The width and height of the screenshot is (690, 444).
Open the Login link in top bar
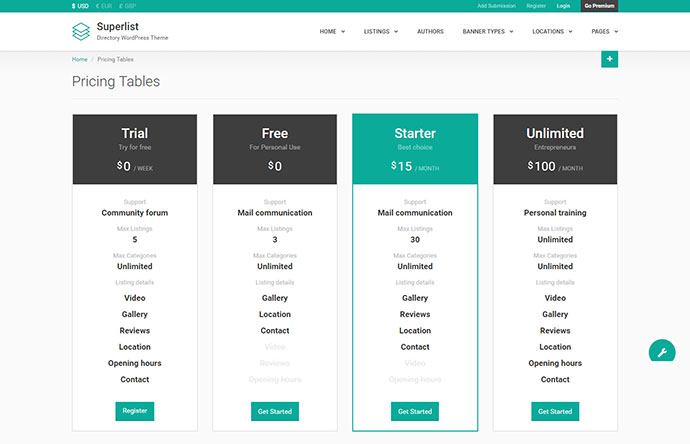[x=563, y=6]
